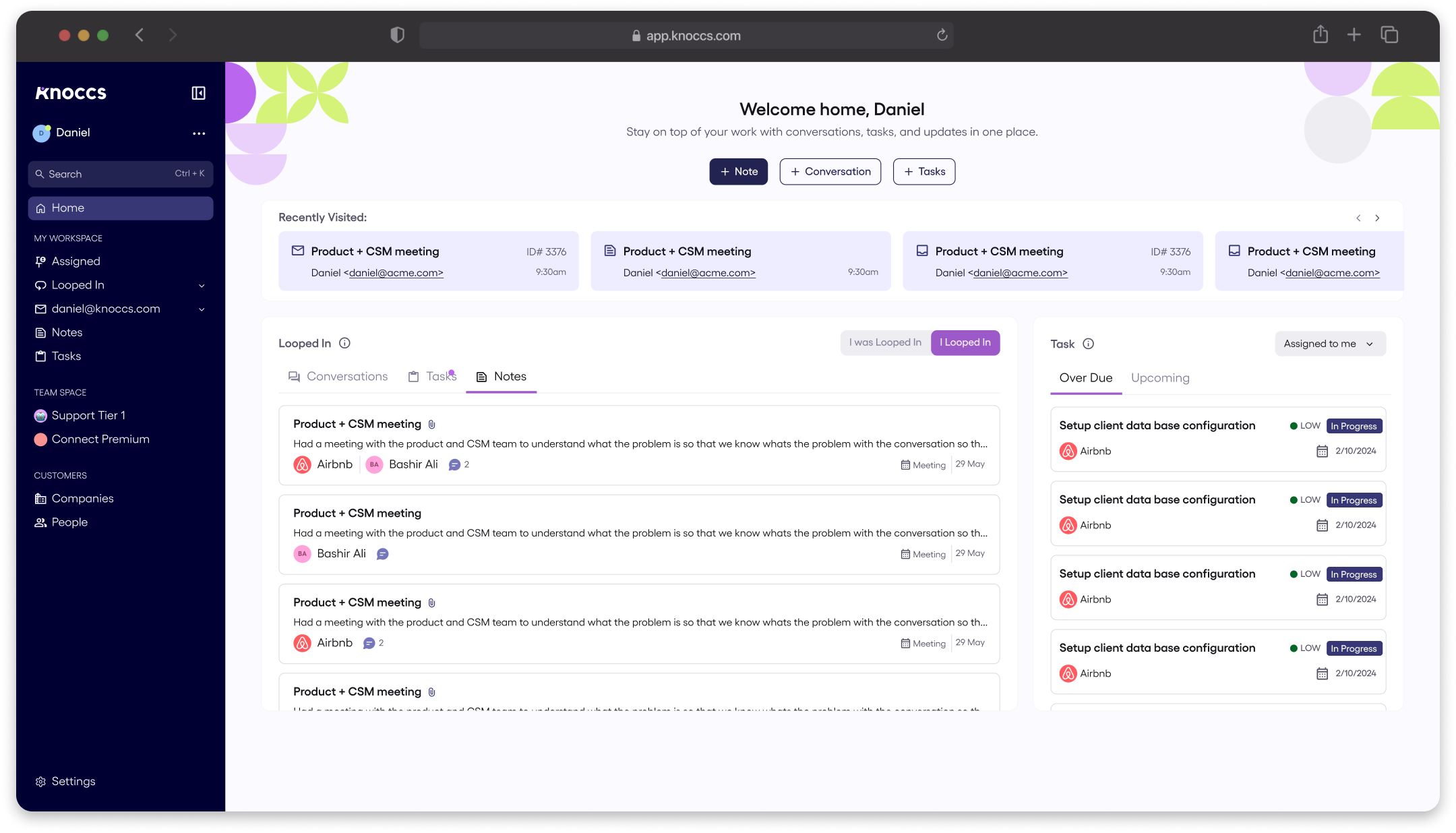Open the Upcoming tasks tab
The image size is (1456, 833).
1159,378
